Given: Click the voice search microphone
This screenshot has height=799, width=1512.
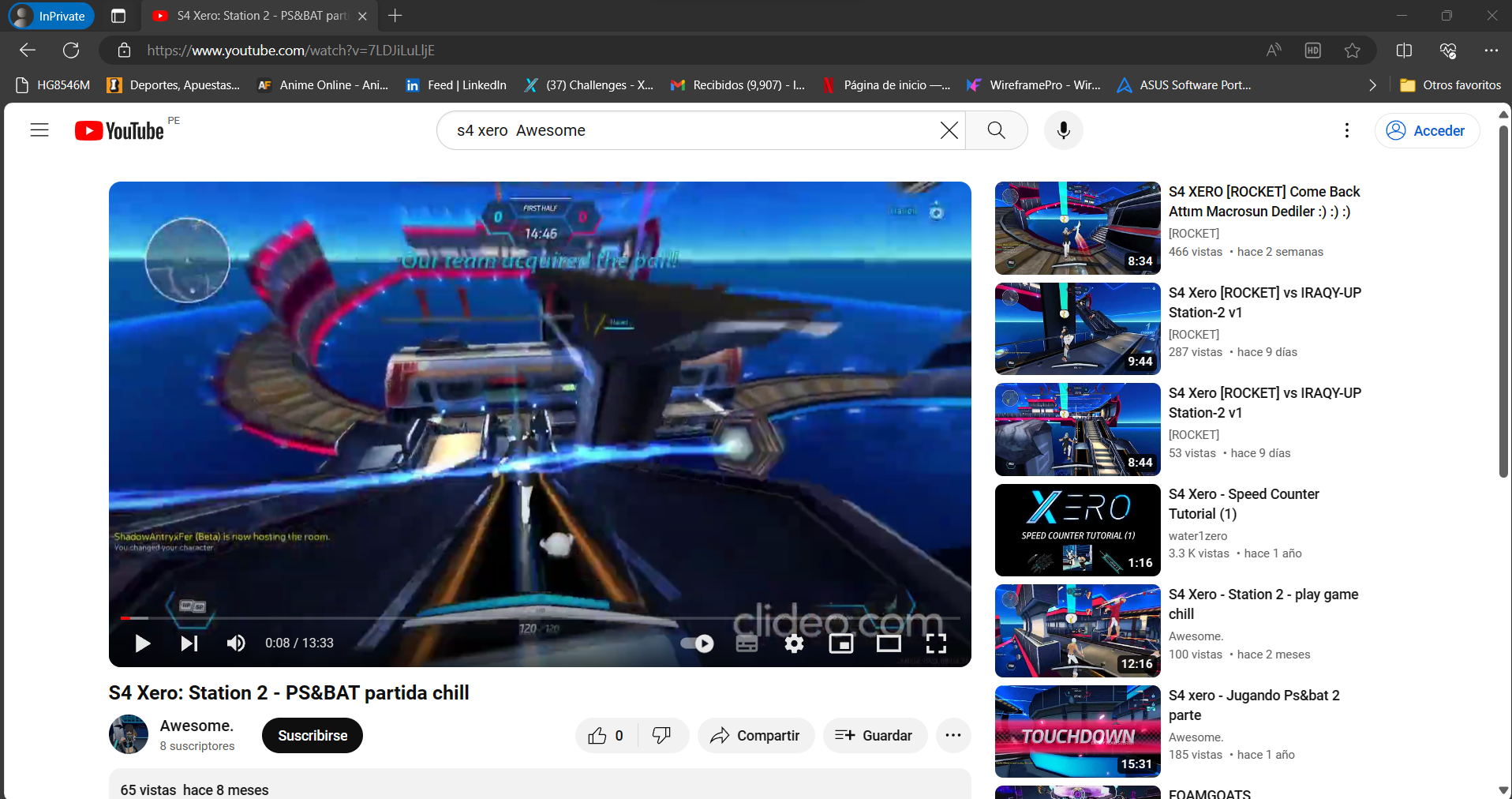Looking at the screenshot, I should pyautogui.click(x=1063, y=130).
